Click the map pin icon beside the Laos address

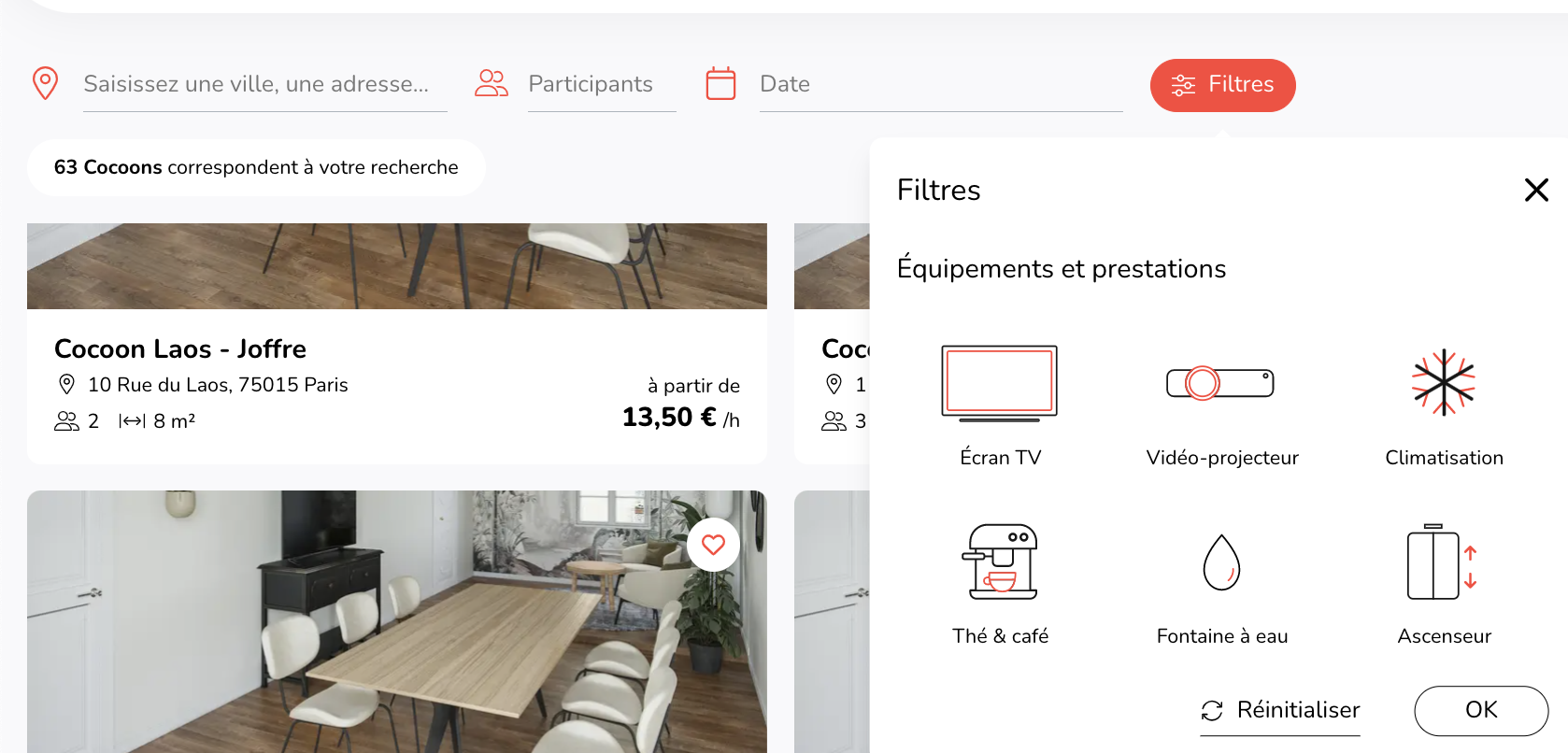(66, 384)
